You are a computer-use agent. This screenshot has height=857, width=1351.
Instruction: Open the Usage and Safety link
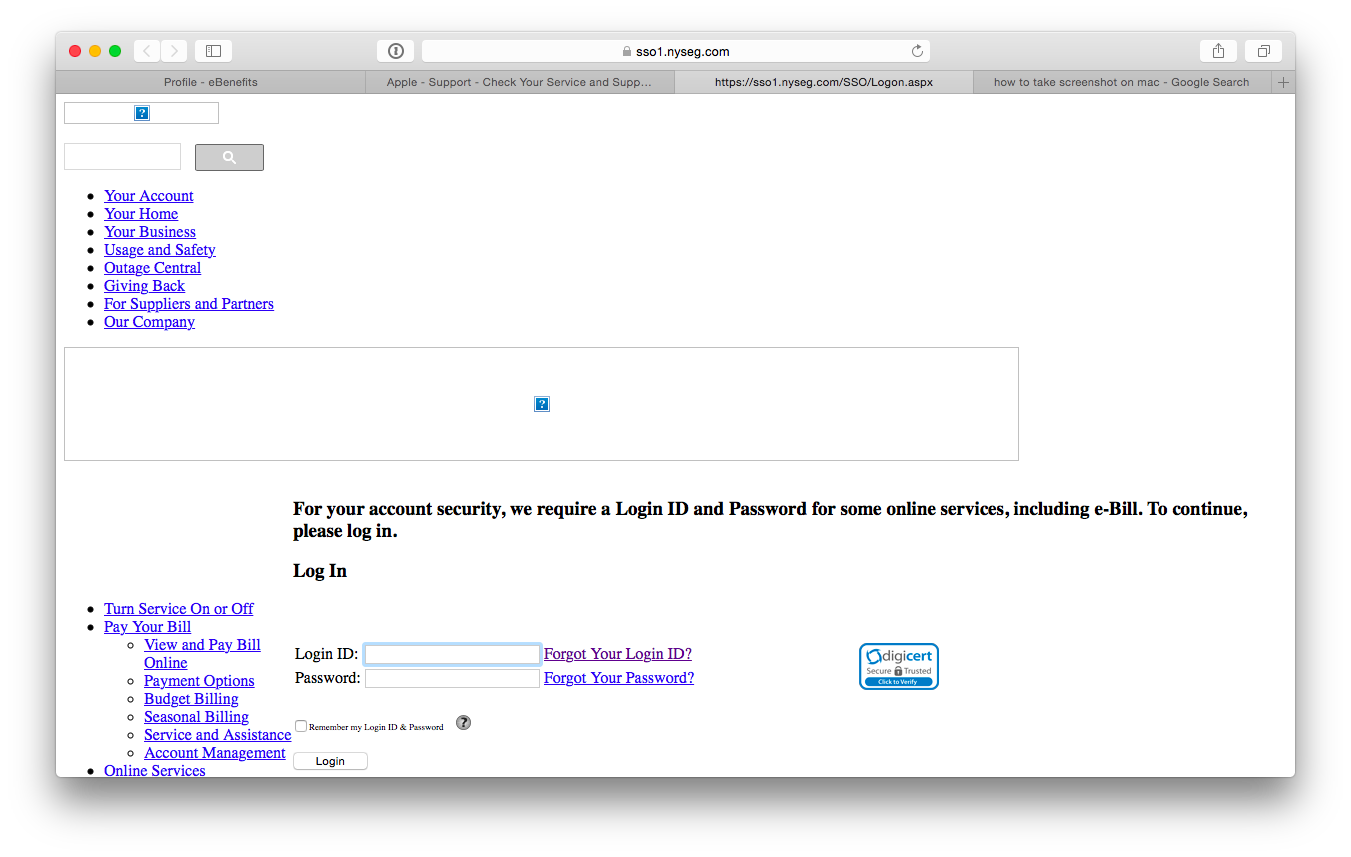click(x=160, y=250)
